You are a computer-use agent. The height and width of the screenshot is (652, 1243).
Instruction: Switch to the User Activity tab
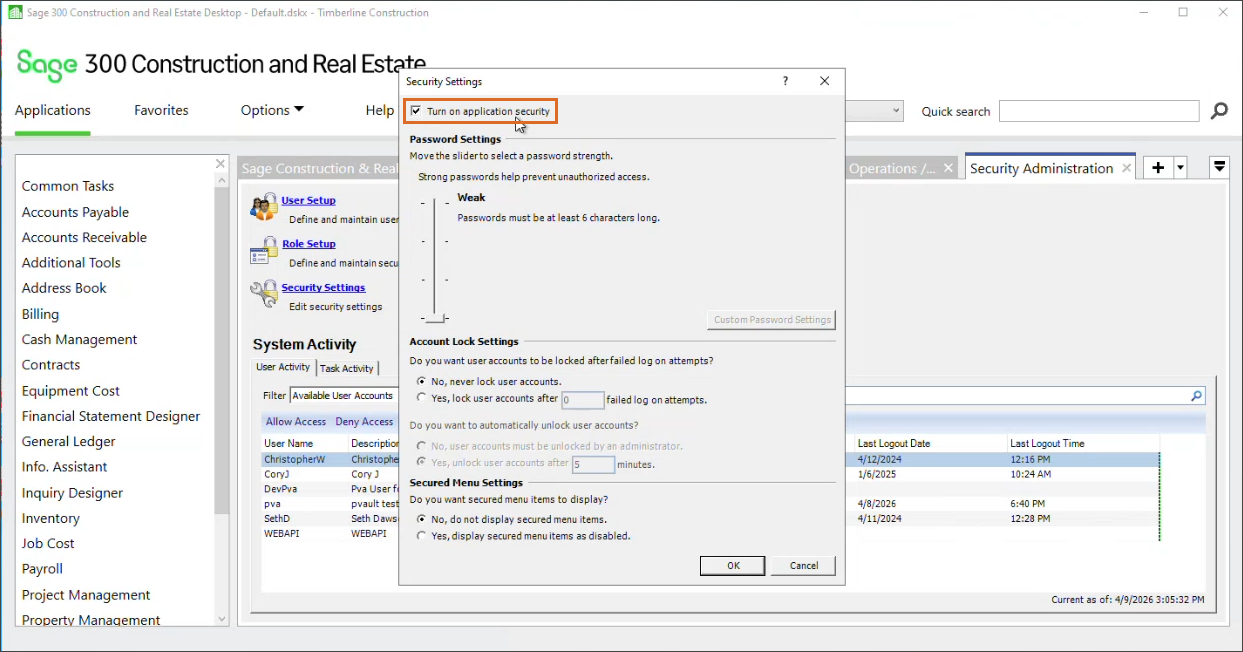tap(283, 367)
